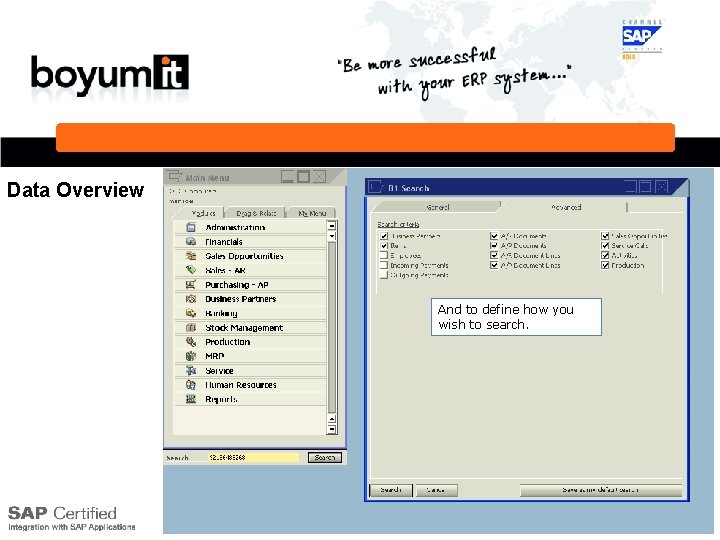Switch to the Drag & Relate tab
The image size is (720, 540).
coord(256,213)
